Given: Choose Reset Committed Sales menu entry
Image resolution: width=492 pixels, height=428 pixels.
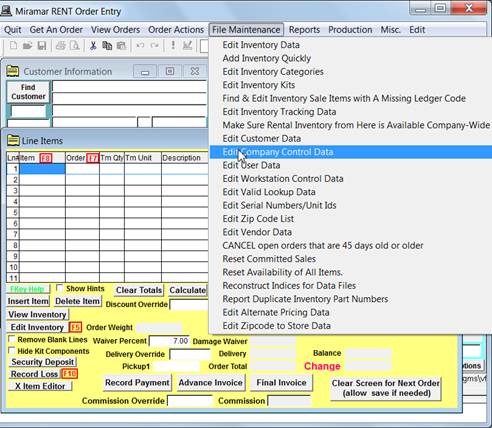Looking at the screenshot, I should click(x=351, y=259).
